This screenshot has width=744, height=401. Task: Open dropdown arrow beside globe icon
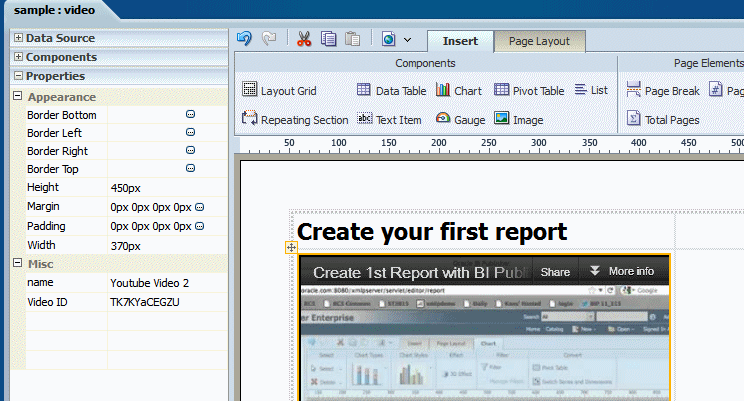point(407,40)
